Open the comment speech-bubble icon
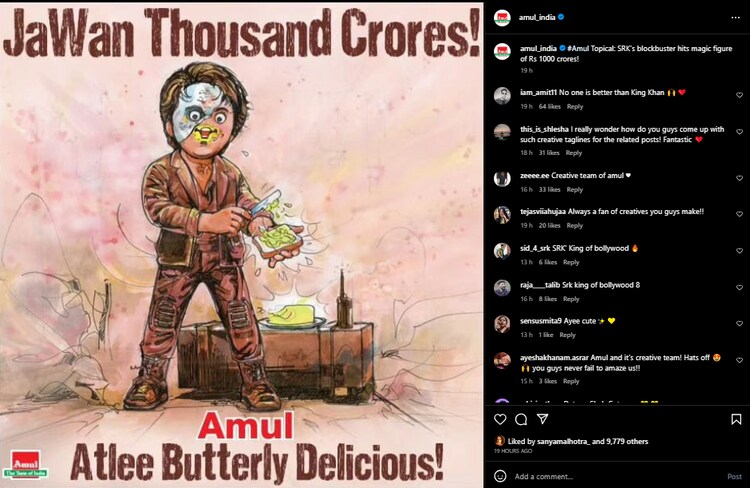Image resolution: width=750 pixels, height=488 pixels. click(521, 417)
